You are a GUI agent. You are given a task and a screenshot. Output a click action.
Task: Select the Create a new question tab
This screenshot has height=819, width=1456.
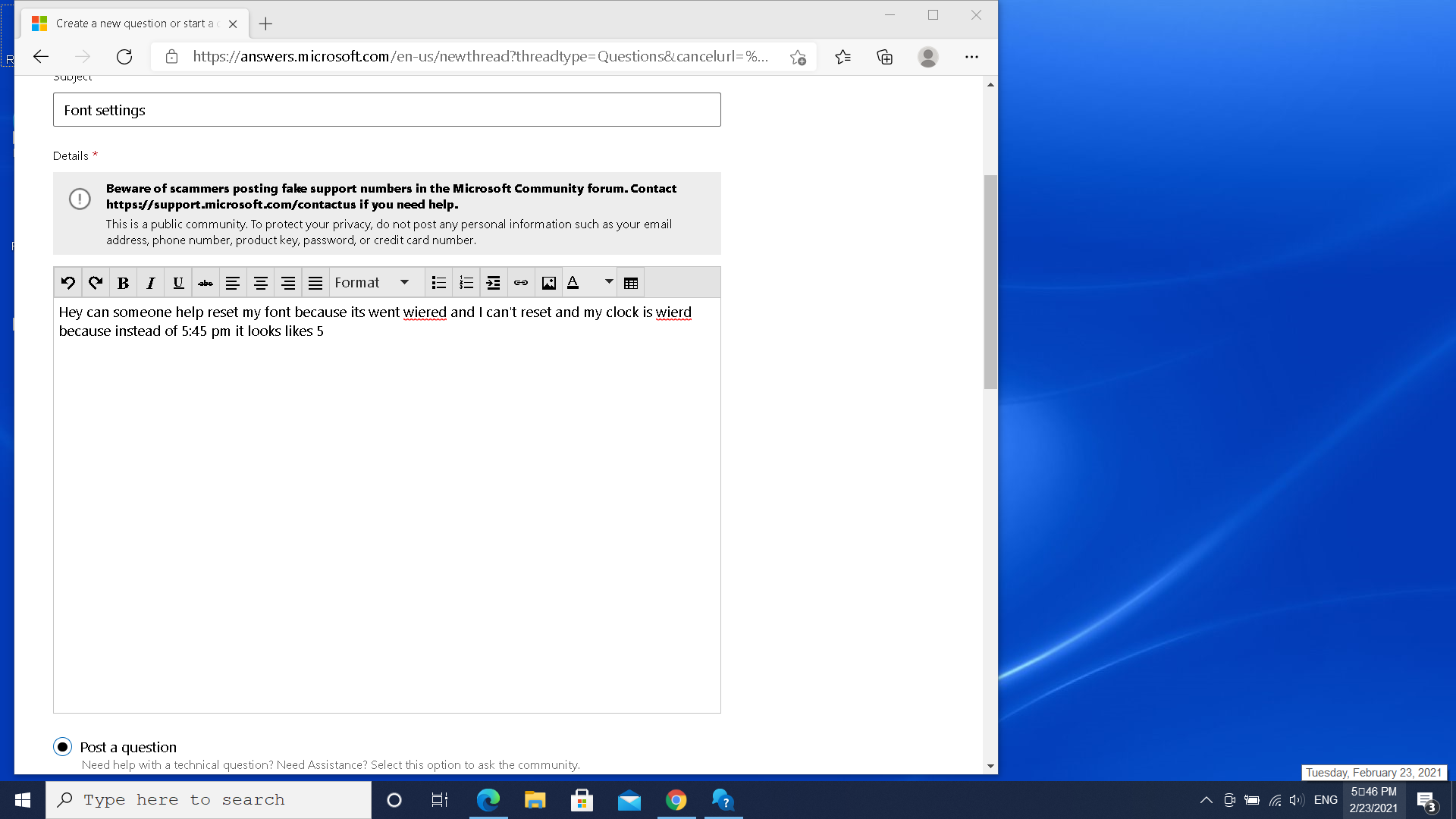tap(135, 24)
